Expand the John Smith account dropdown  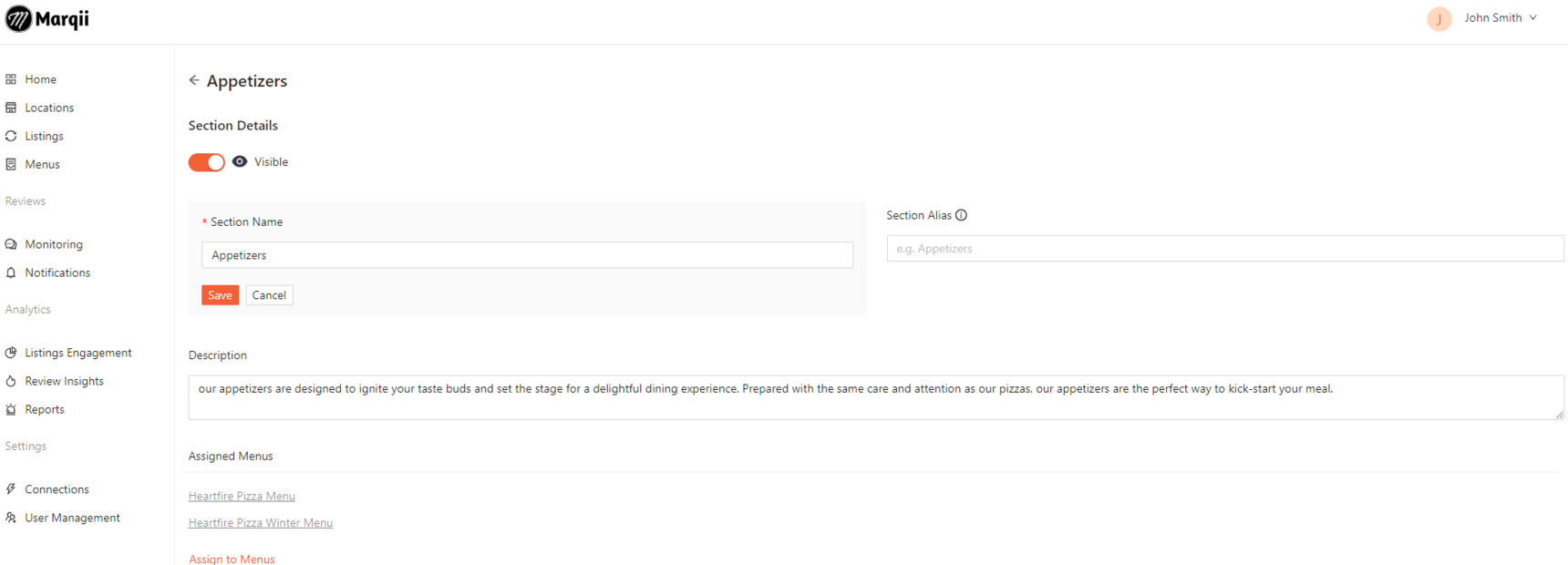(1533, 17)
